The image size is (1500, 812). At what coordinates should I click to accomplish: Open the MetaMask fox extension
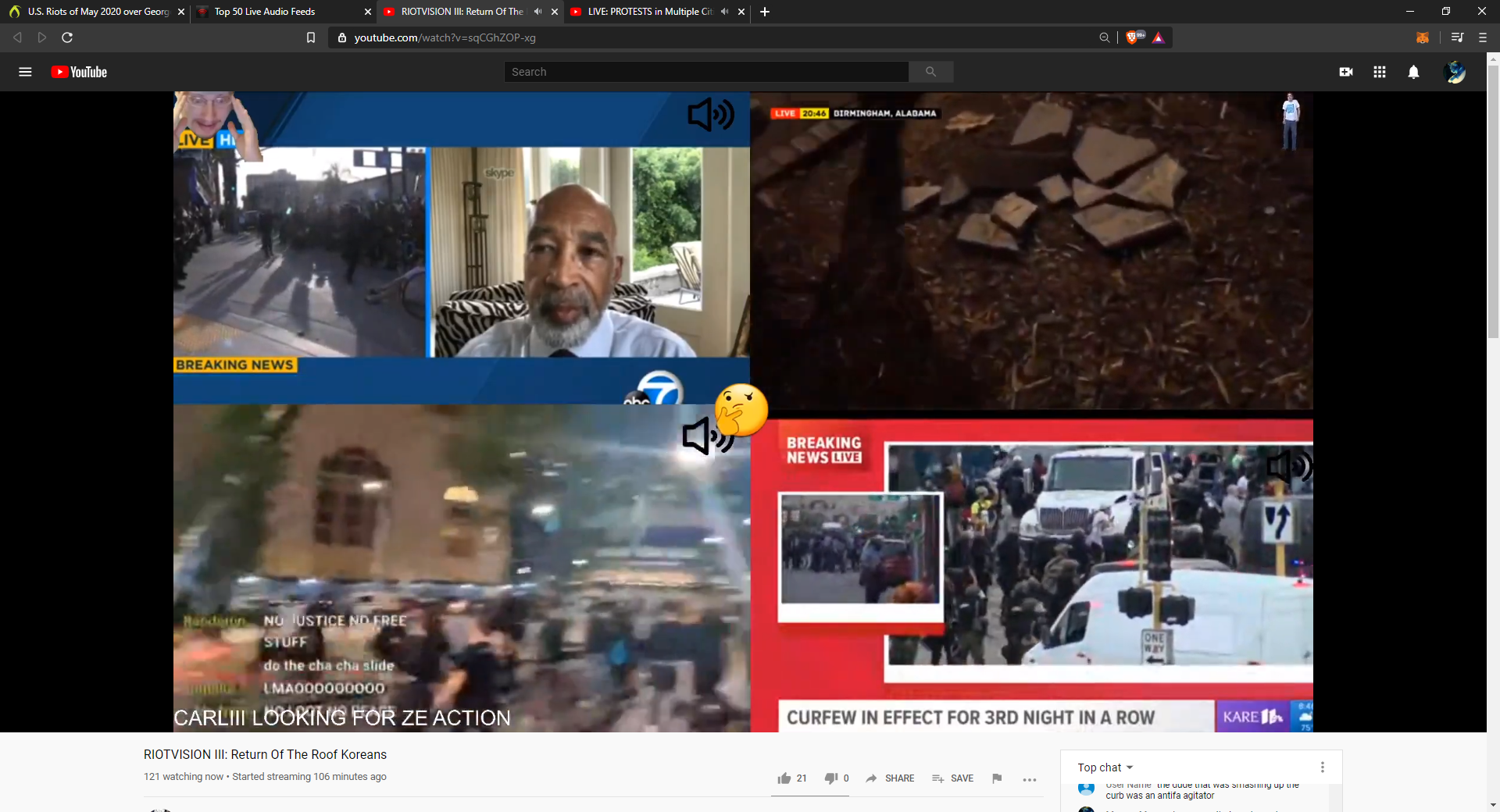pos(1423,37)
